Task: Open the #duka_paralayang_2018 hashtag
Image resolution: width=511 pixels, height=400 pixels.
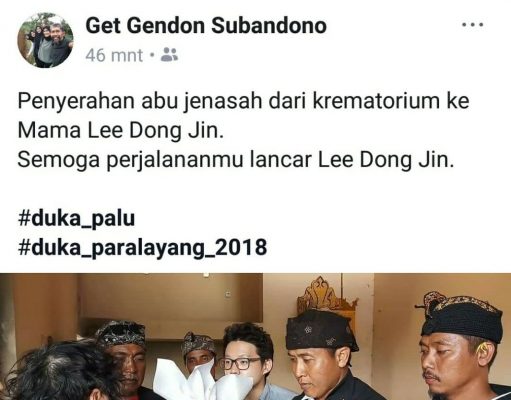Action: coord(142,248)
